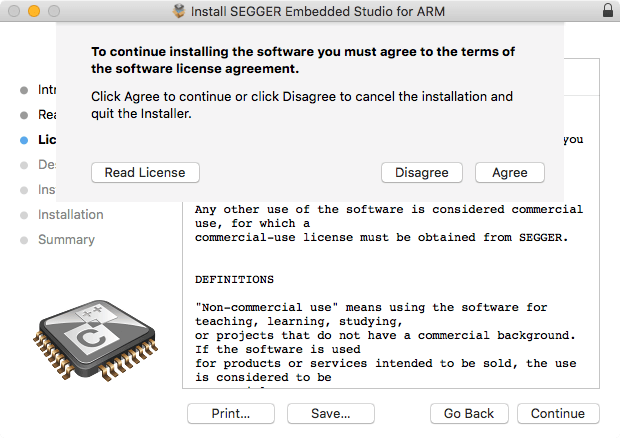The width and height of the screenshot is (620, 438).
Task: Click the bullet beside the Summary step
Action: click(24, 240)
